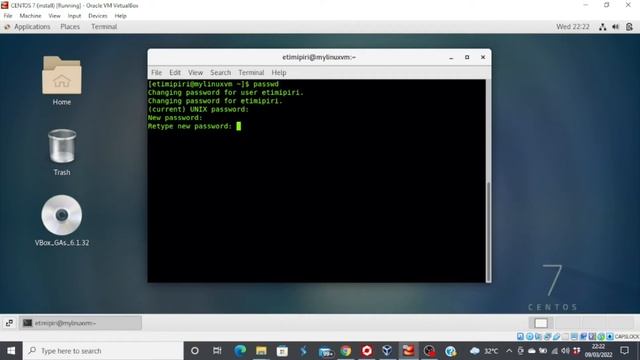Open the terminal window's Edit menu
640x360 pixels.
tap(175, 73)
